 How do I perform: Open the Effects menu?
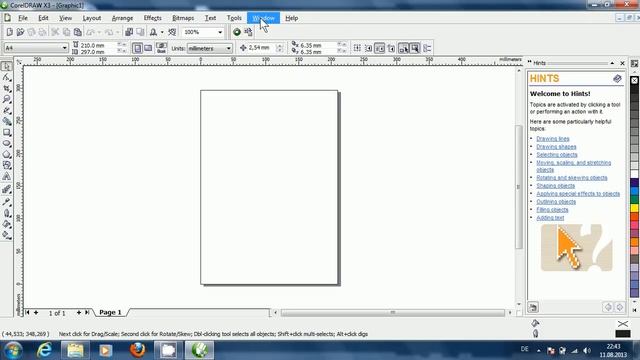click(x=153, y=18)
